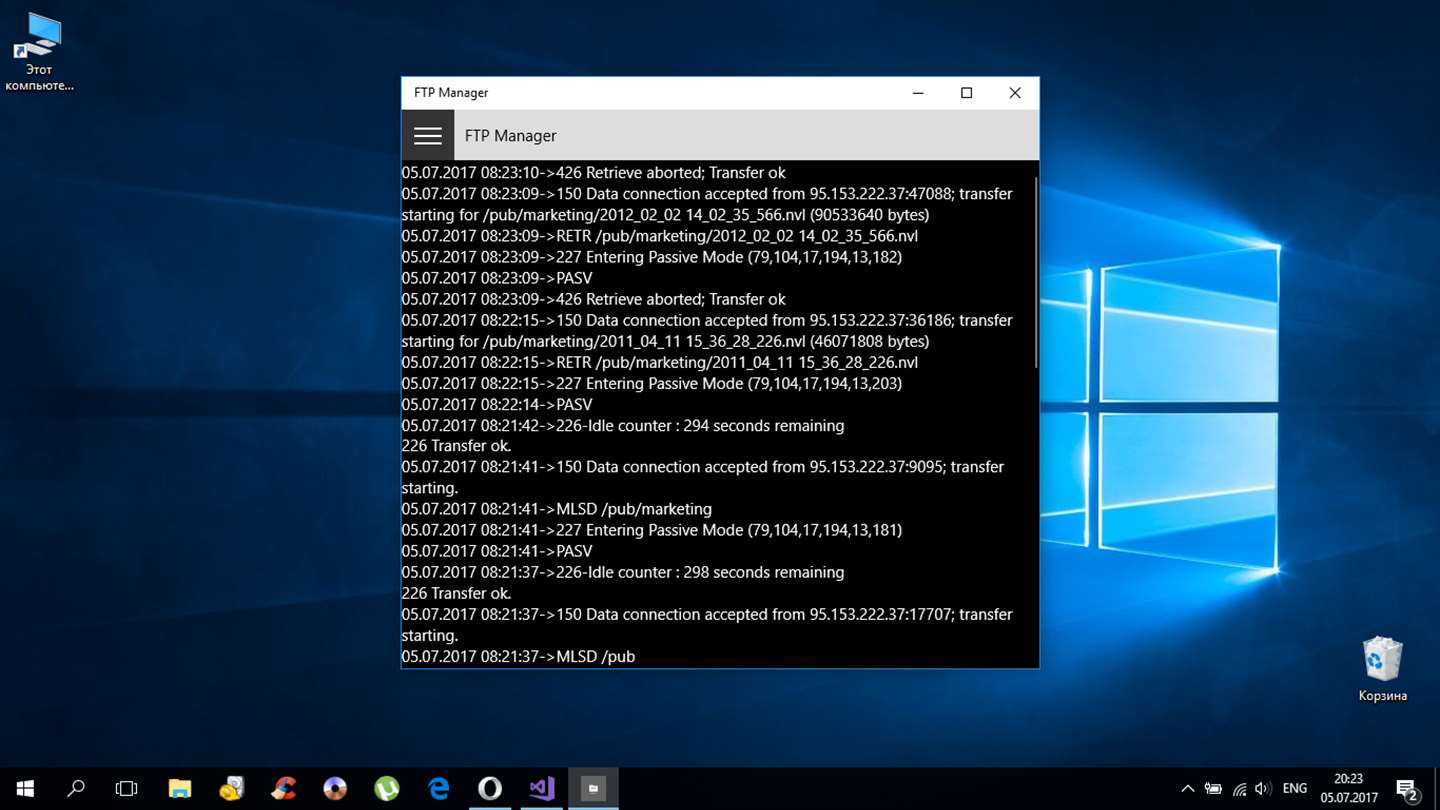Image resolution: width=1440 pixels, height=810 pixels.
Task: Switch to Opera browser on the taskbar
Action: [x=490, y=789]
